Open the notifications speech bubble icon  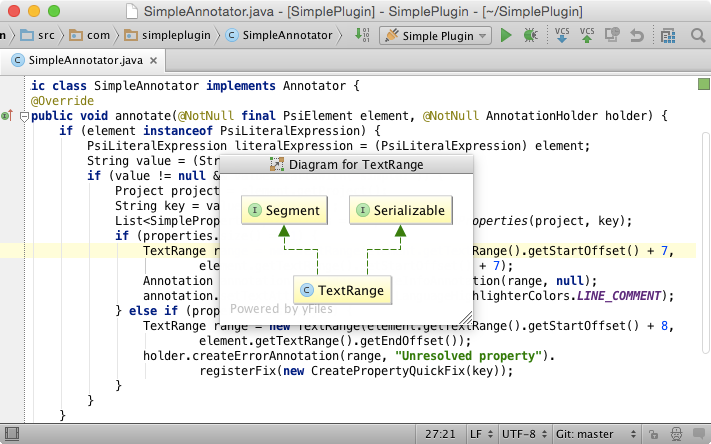click(x=700, y=434)
